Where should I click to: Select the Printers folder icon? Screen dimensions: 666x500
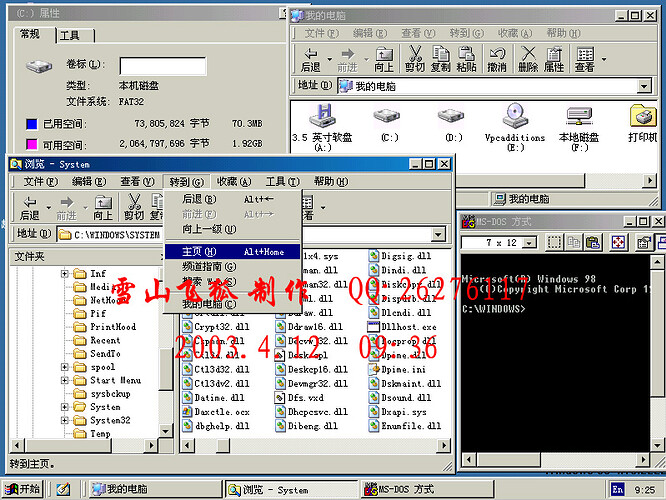(643, 115)
